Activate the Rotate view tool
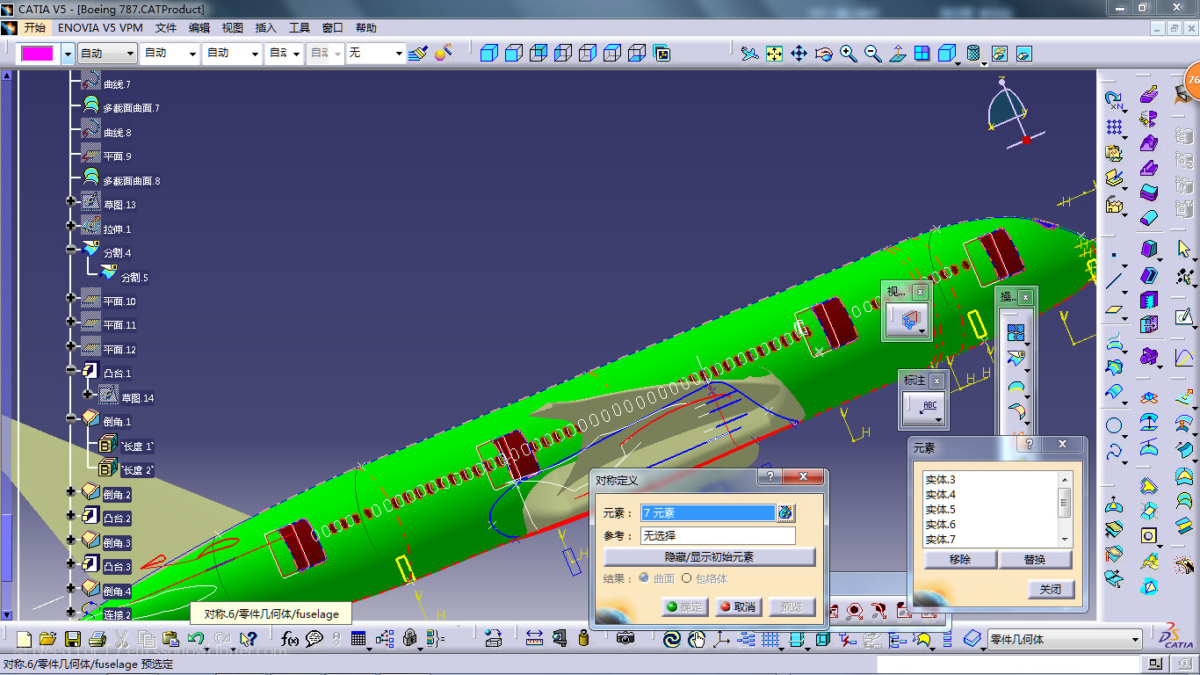The width and height of the screenshot is (1200, 675). 824,53
